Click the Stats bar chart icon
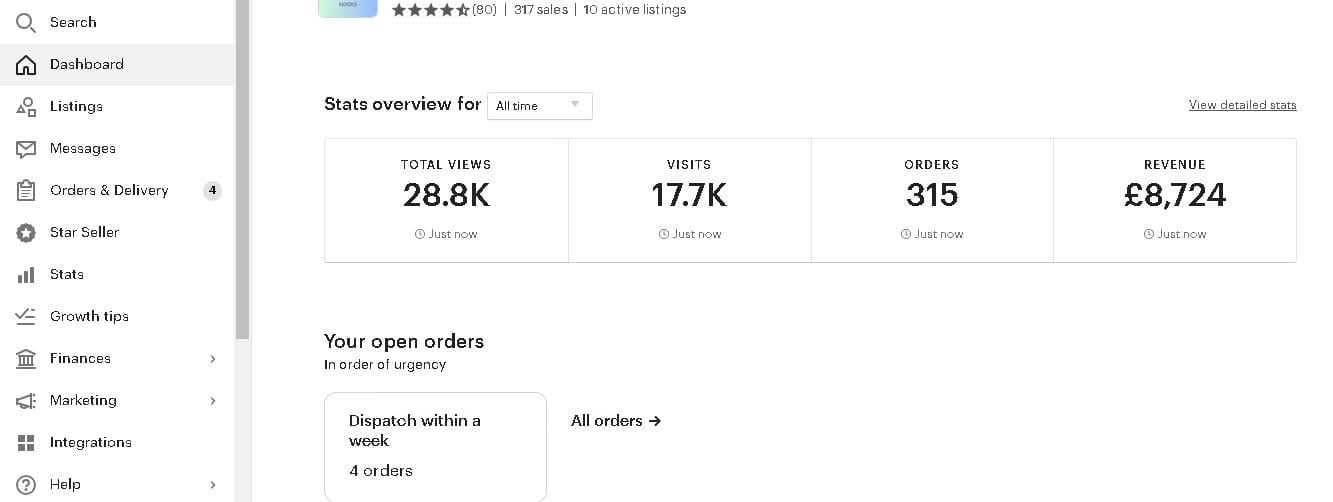Image resolution: width=1333 pixels, height=502 pixels. tap(26, 274)
